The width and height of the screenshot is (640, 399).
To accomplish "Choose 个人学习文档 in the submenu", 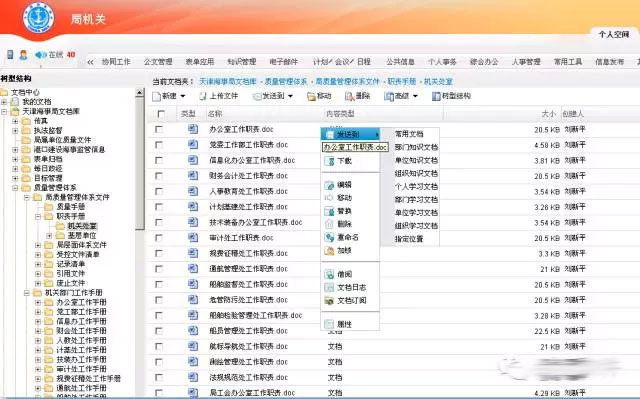I will point(416,186).
